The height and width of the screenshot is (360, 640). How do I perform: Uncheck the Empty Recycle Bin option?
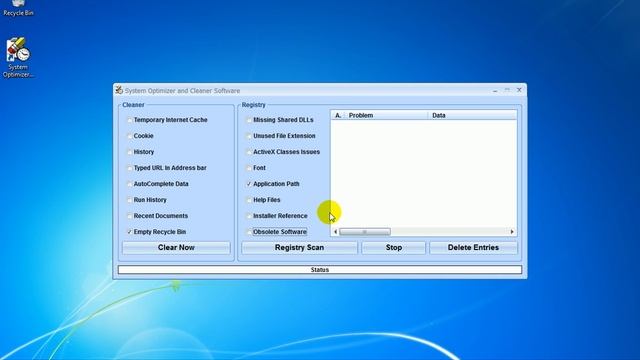tap(129, 232)
